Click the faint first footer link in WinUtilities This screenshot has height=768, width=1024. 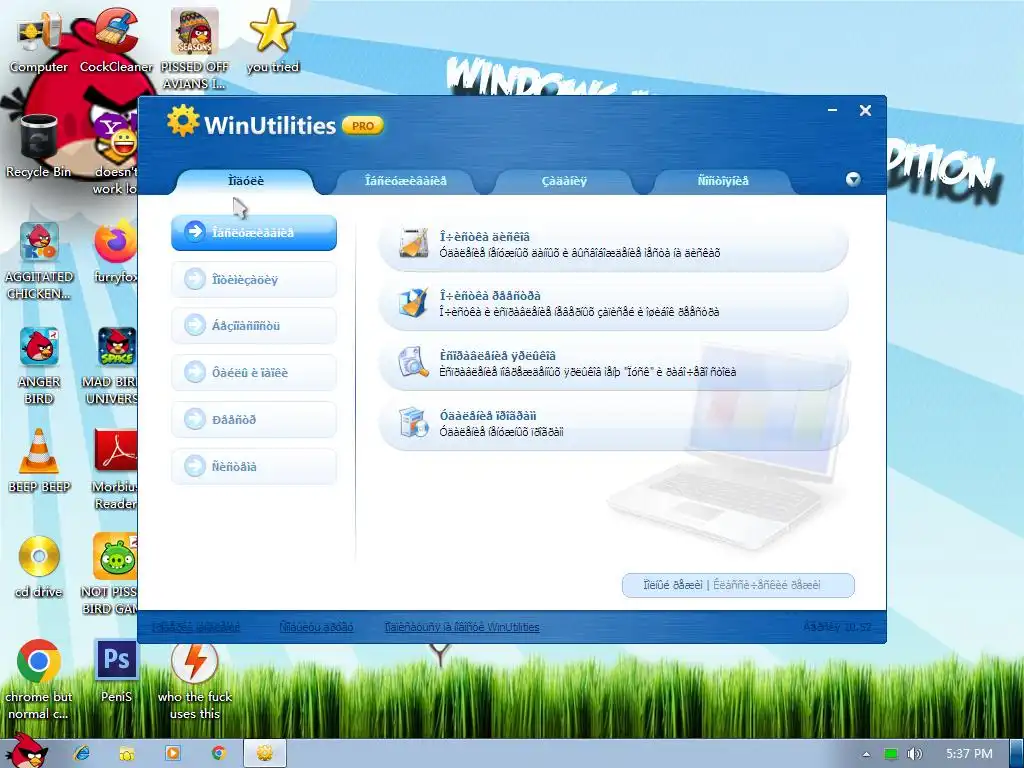pyautogui.click(x=196, y=627)
